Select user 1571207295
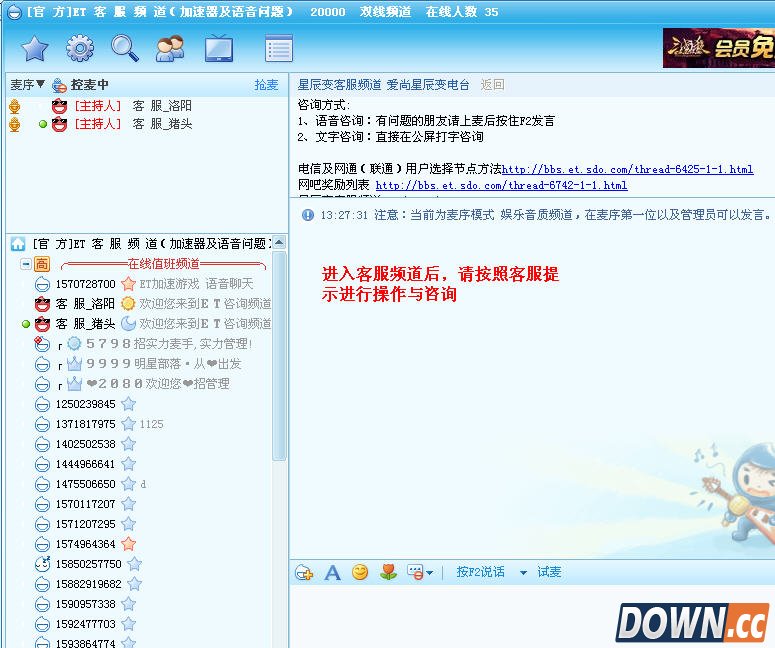Image resolution: width=775 pixels, height=648 pixels. point(85,524)
